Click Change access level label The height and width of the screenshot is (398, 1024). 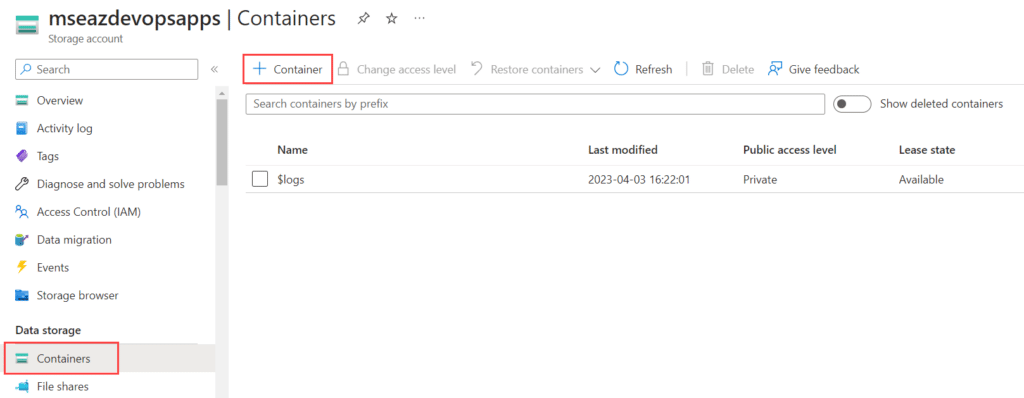(x=406, y=69)
